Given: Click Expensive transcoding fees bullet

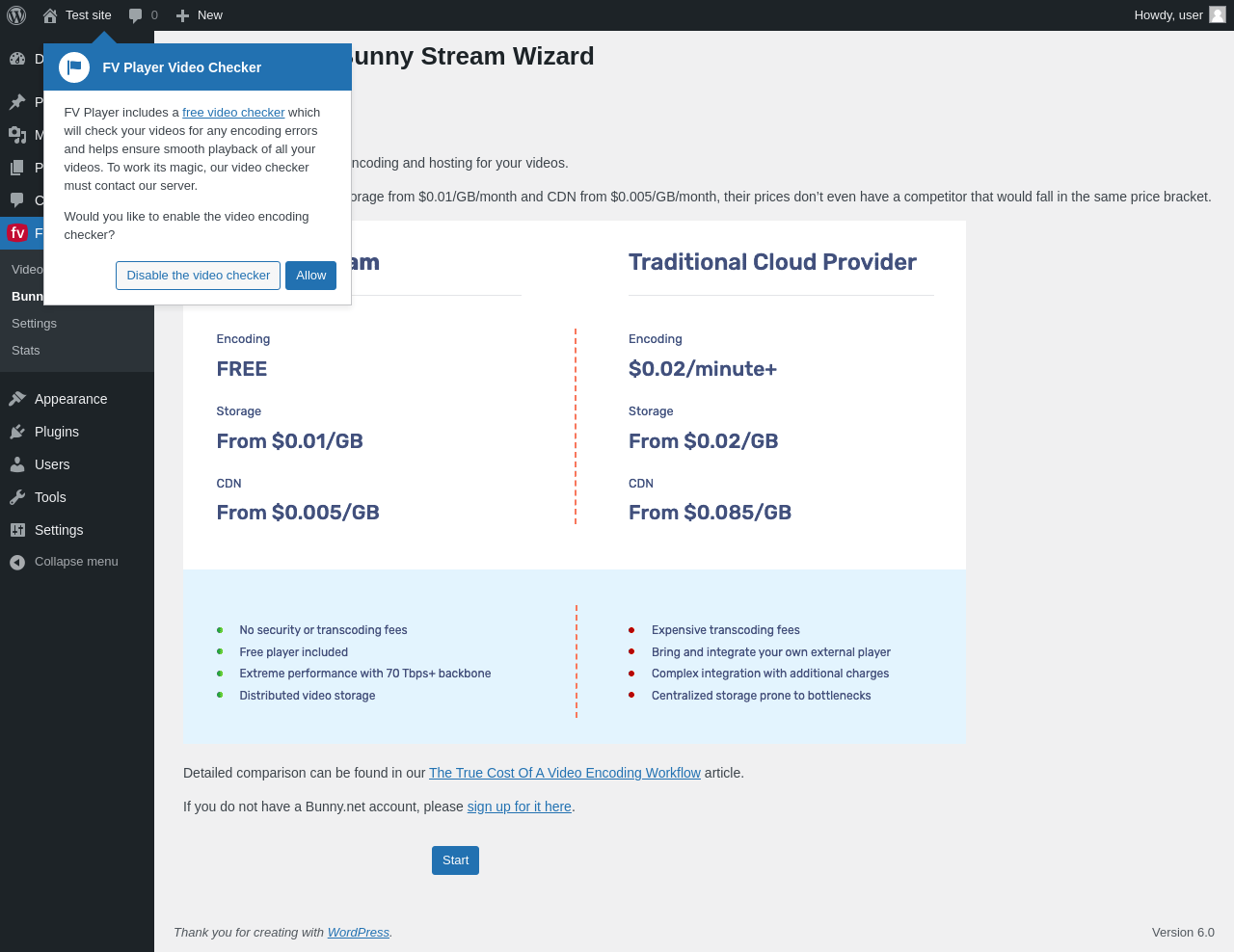Looking at the screenshot, I should pyautogui.click(x=726, y=630).
